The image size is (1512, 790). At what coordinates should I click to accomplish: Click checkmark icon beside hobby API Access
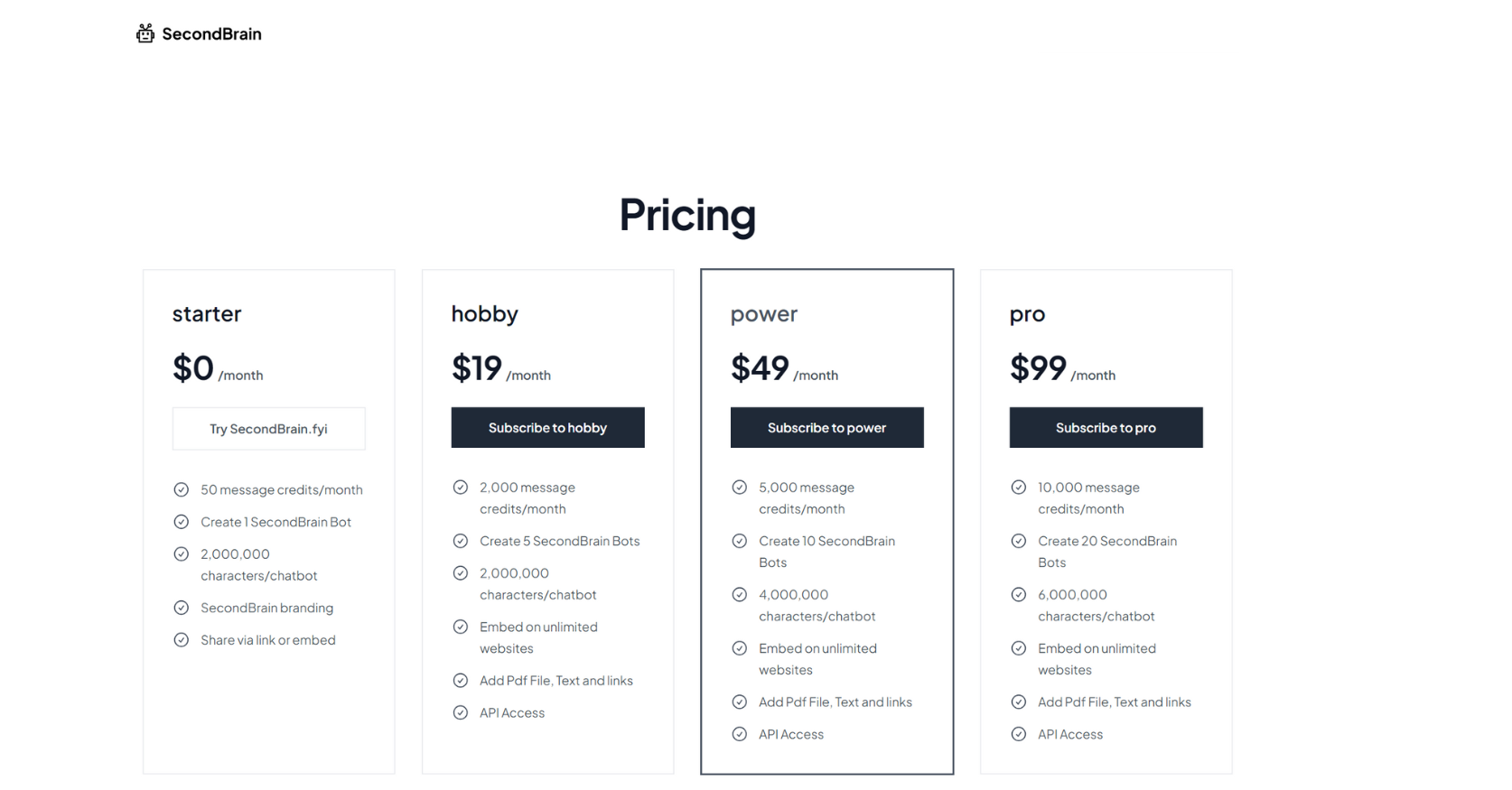coord(461,712)
